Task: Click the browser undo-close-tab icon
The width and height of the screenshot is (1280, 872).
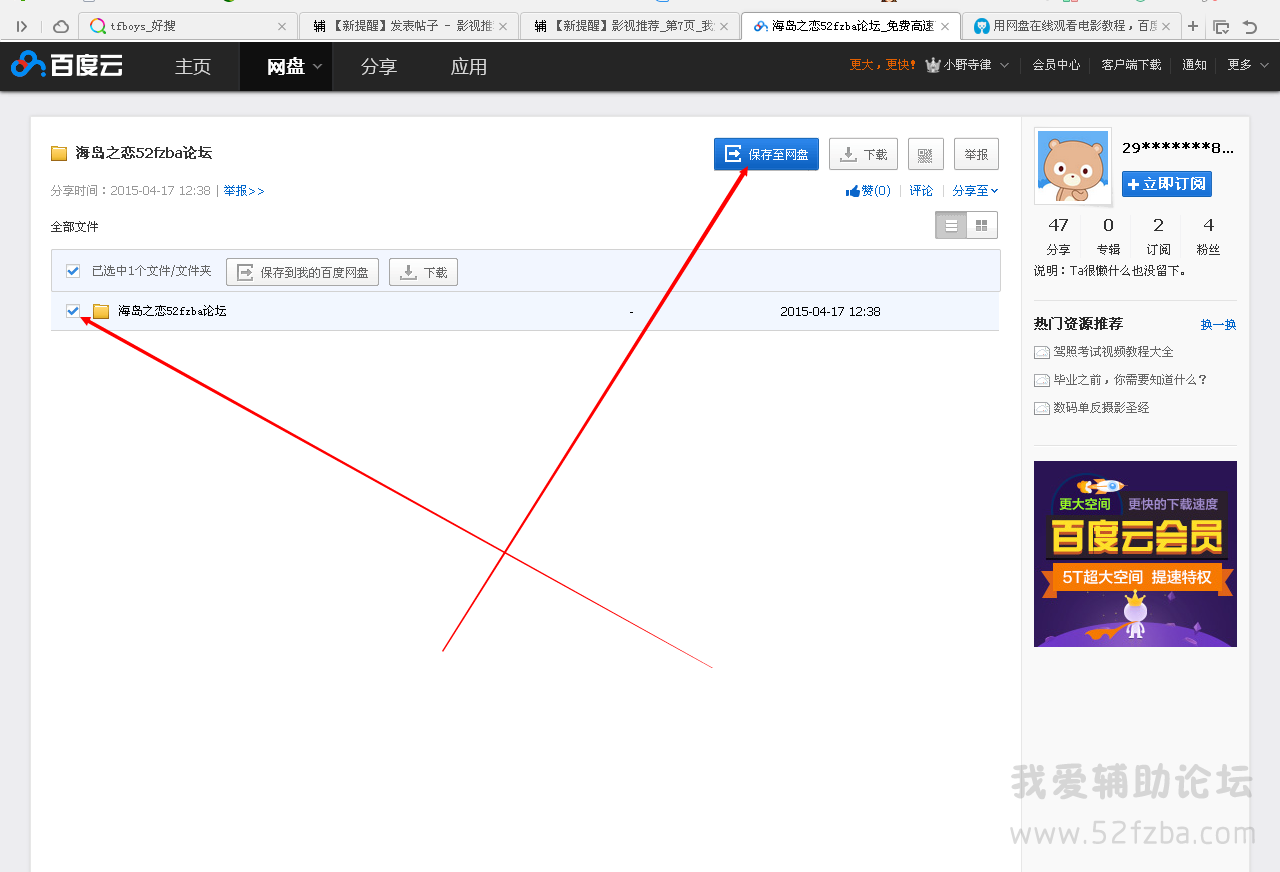Action: click(x=1250, y=27)
